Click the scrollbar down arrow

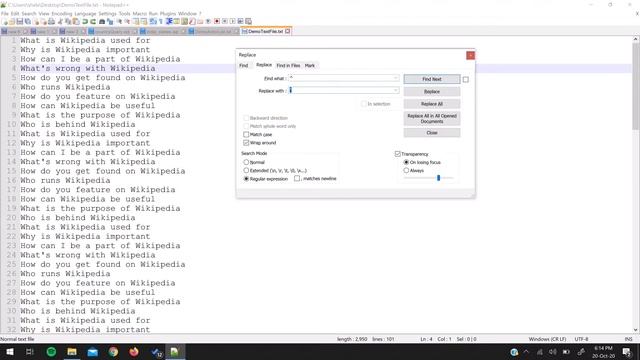coord(636,330)
